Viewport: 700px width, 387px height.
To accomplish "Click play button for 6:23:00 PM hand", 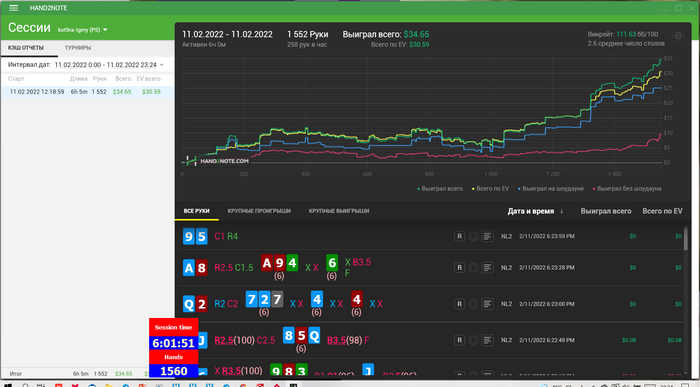I will (473, 304).
